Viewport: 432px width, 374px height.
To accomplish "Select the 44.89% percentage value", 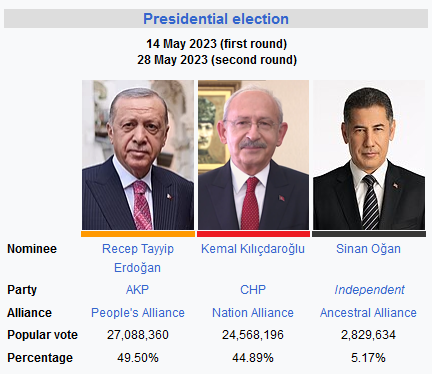I will 253,358.
